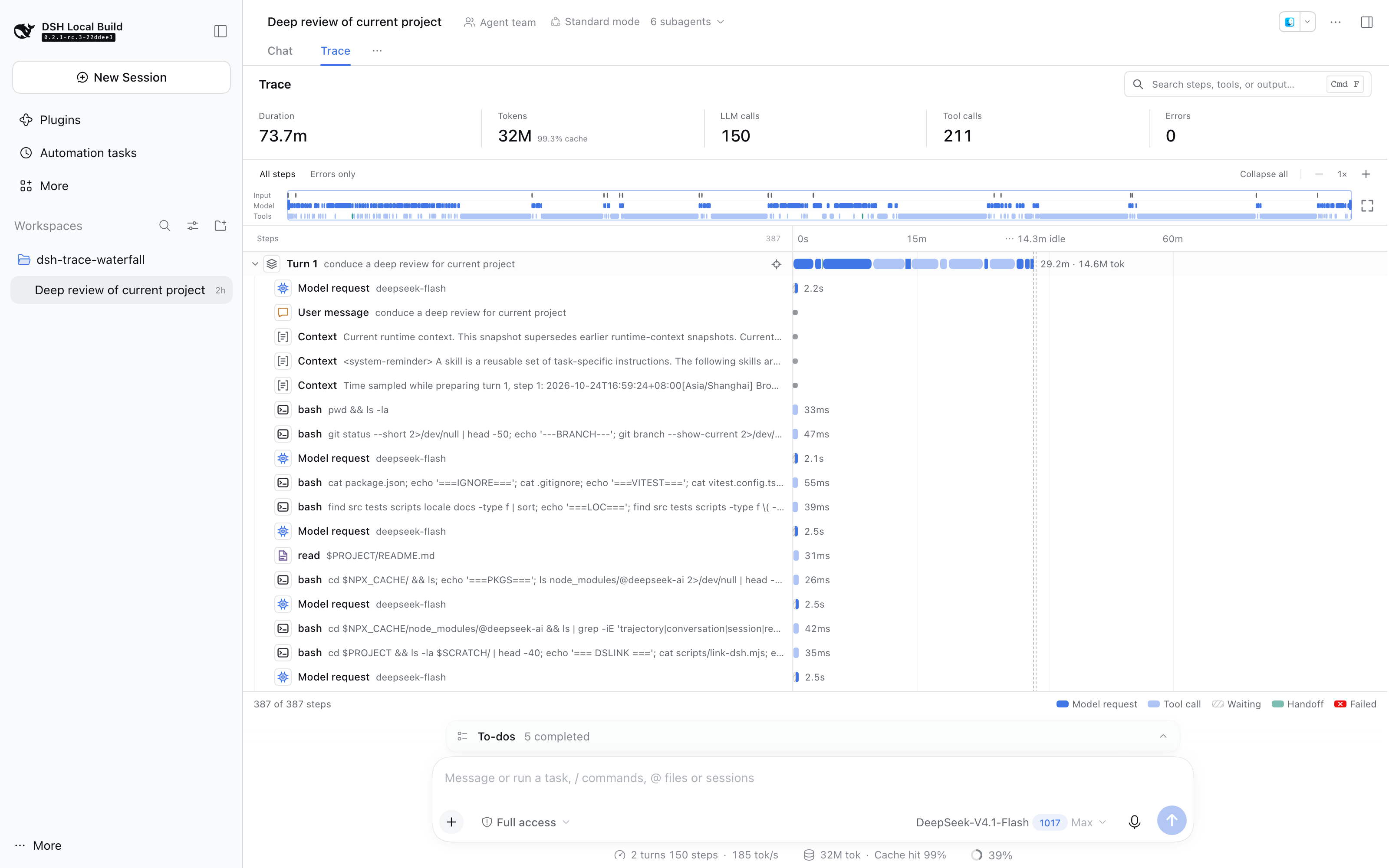Click Collapse all steps
Viewport: 1389px width, 868px height.
coord(1264,174)
